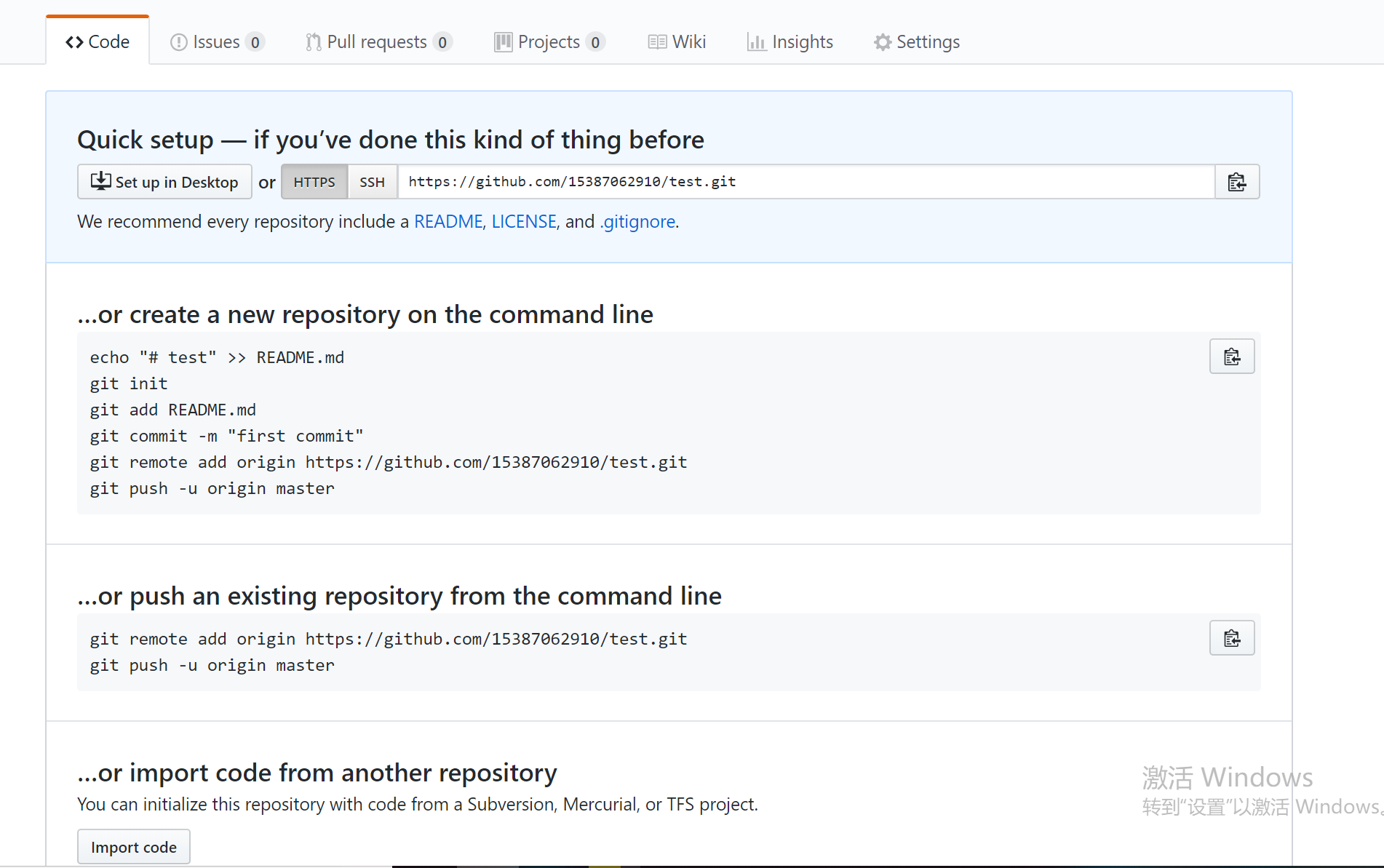Copy the push existing repository commands
1384x868 pixels.
pyautogui.click(x=1232, y=638)
